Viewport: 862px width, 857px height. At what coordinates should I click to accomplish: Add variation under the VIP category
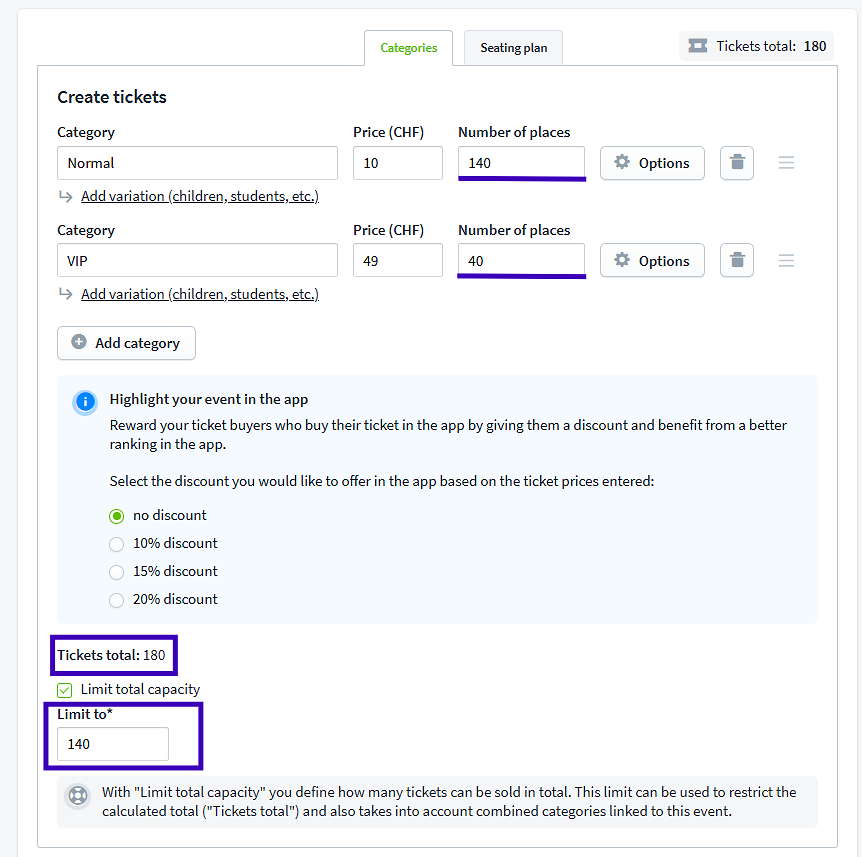pyautogui.click(x=200, y=295)
